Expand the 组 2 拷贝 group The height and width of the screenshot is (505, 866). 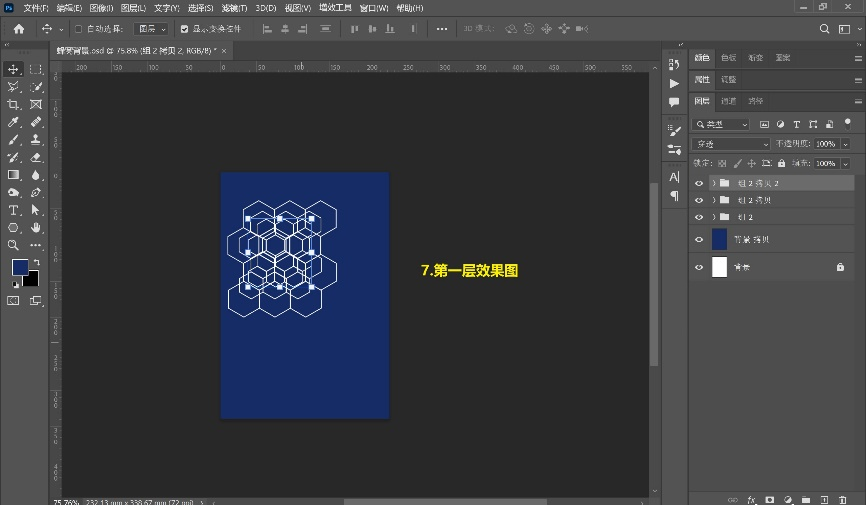tap(714, 200)
